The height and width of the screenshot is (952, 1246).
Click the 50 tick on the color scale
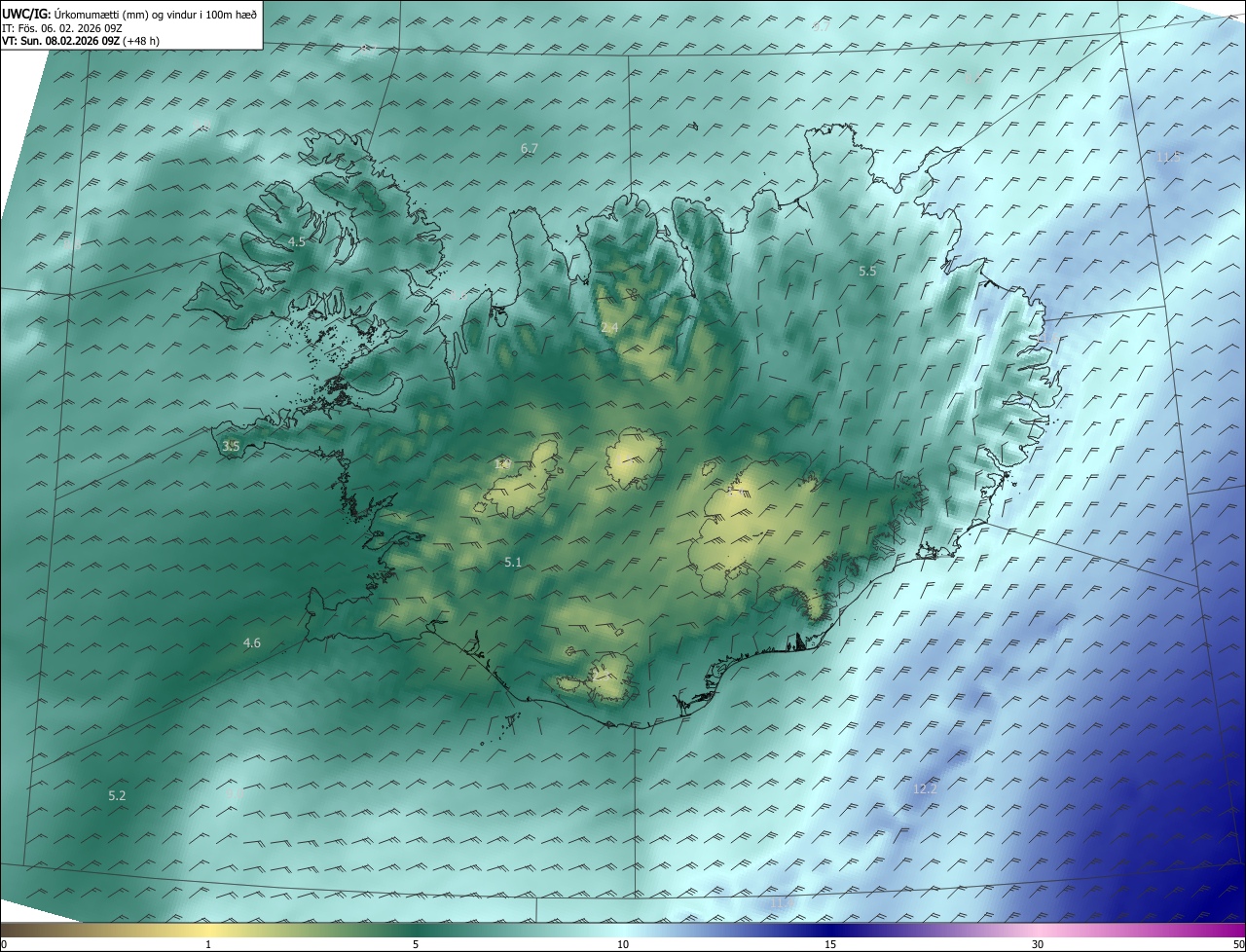pyautogui.click(x=1238, y=944)
